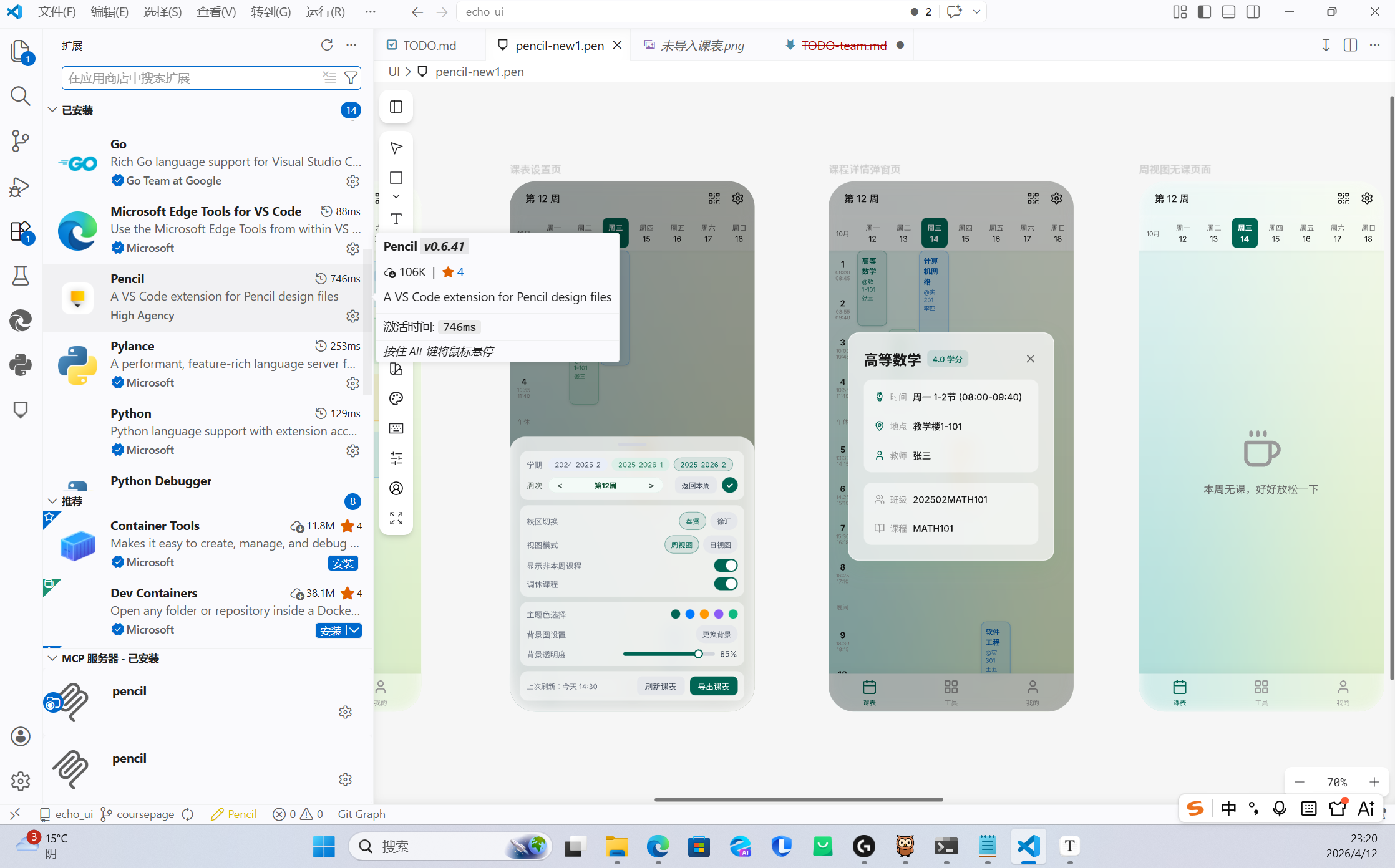Open Run and Debug view

(x=20, y=186)
